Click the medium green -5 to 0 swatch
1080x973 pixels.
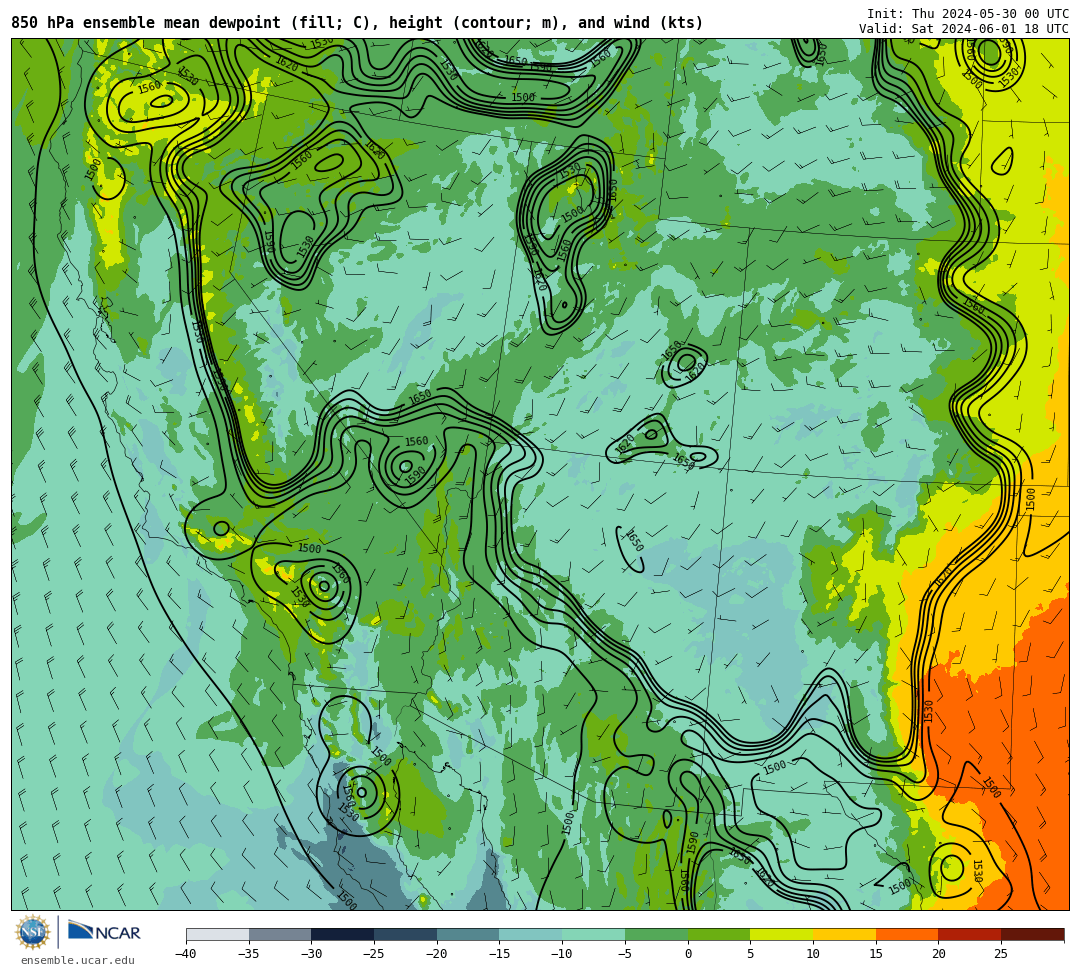point(656,934)
